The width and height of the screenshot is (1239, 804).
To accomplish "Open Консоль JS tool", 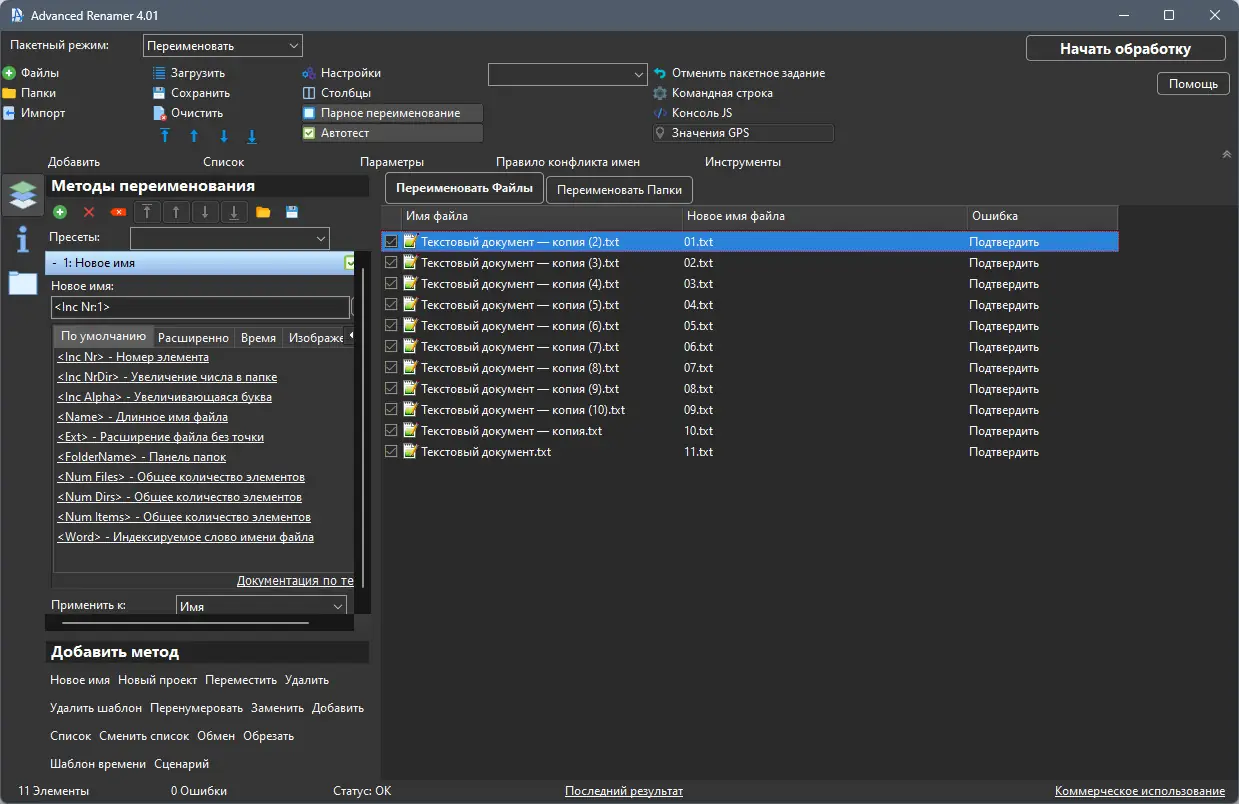I will click(701, 113).
